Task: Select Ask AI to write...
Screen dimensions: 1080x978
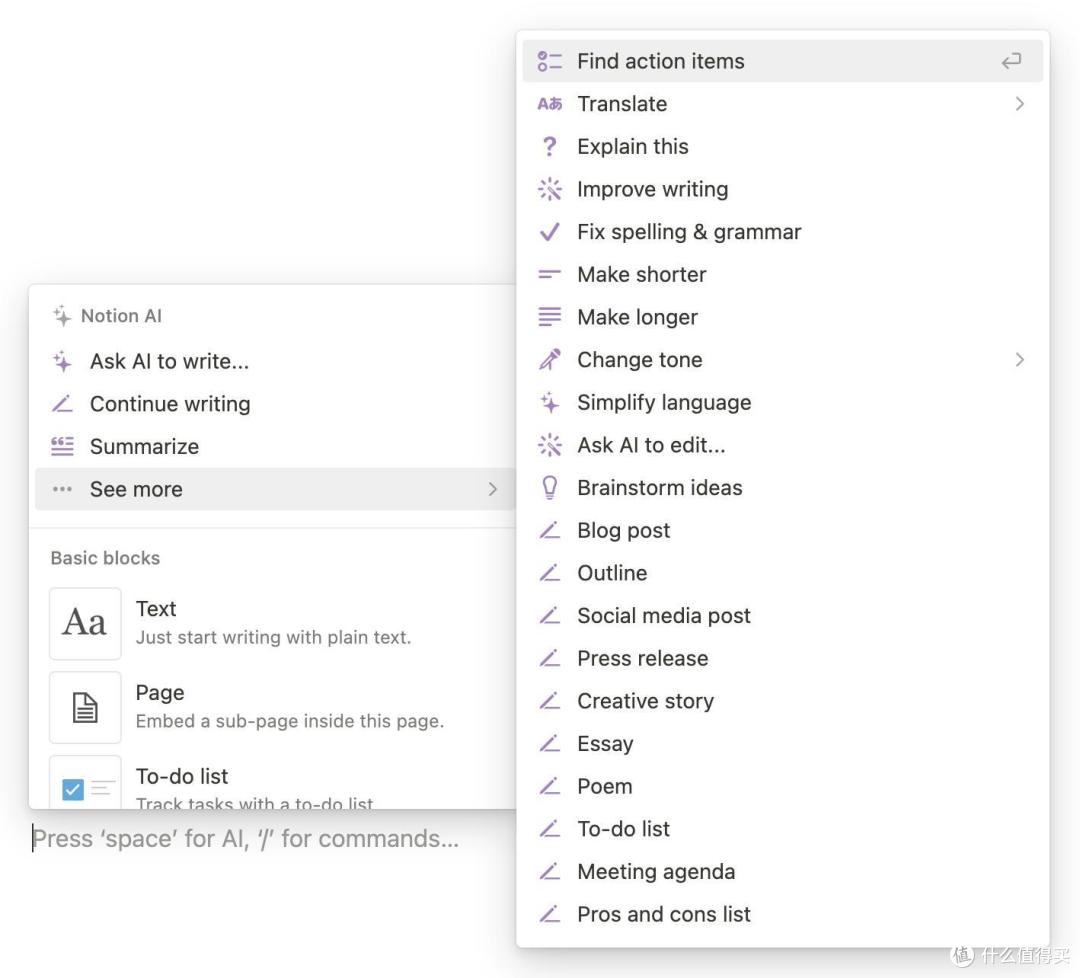Action: [274, 362]
